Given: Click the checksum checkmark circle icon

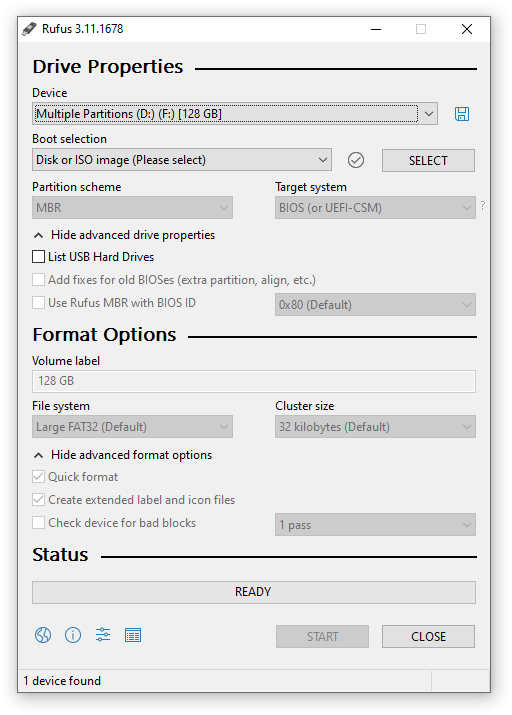Looking at the screenshot, I should pos(356,160).
